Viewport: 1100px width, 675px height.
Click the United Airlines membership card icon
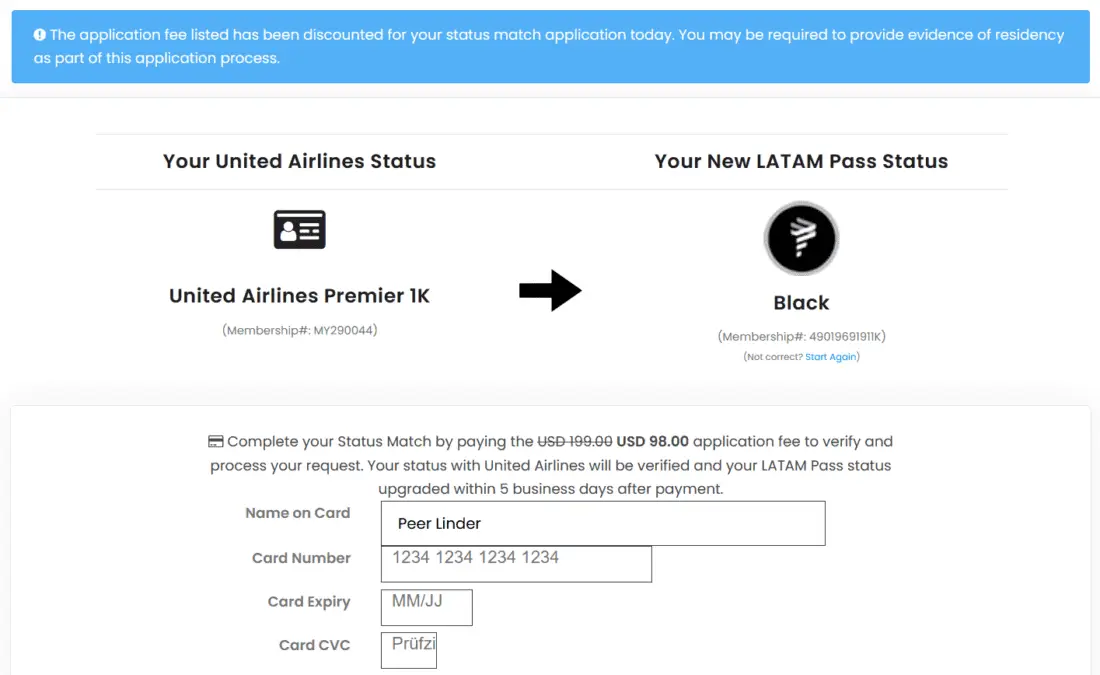click(299, 230)
